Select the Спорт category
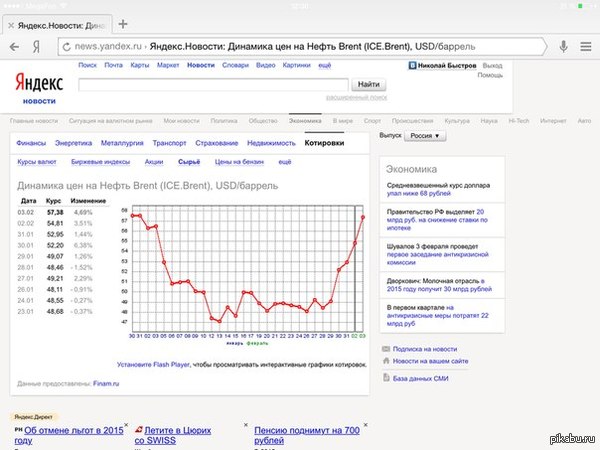Image resolution: width=600 pixels, height=450 pixels. (372, 121)
